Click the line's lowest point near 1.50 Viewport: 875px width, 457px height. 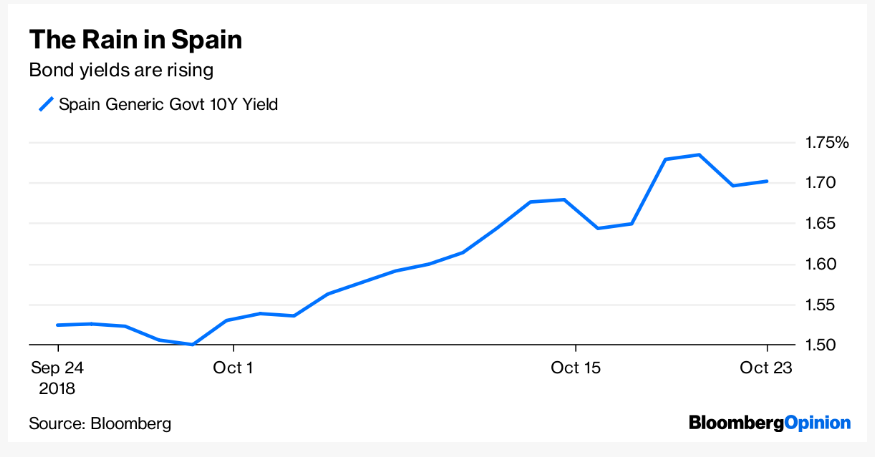(x=193, y=344)
